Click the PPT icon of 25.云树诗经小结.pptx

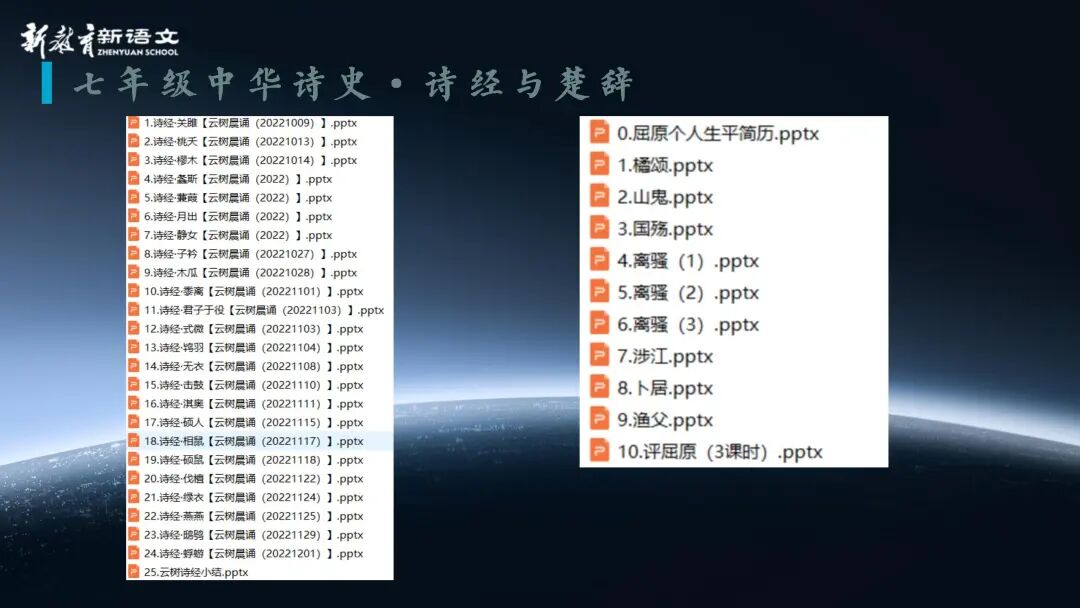[x=134, y=572]
